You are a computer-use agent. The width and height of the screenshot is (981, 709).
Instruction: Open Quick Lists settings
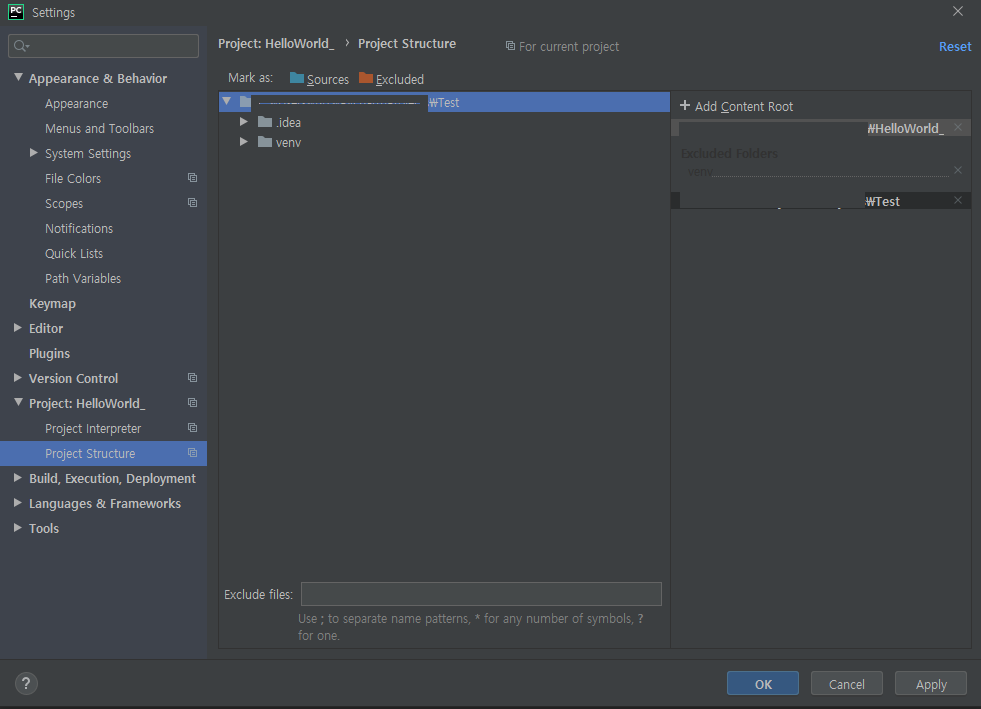(74, 253)
